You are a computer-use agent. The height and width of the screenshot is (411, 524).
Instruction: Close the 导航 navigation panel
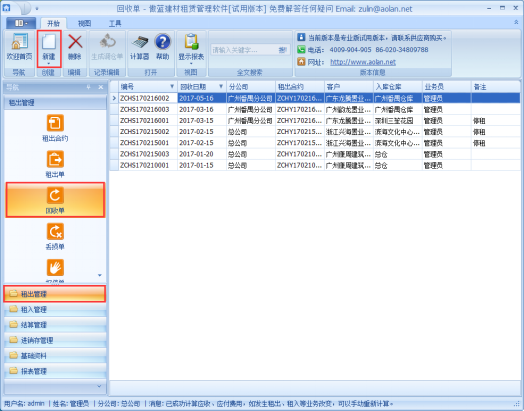[101, 87]
